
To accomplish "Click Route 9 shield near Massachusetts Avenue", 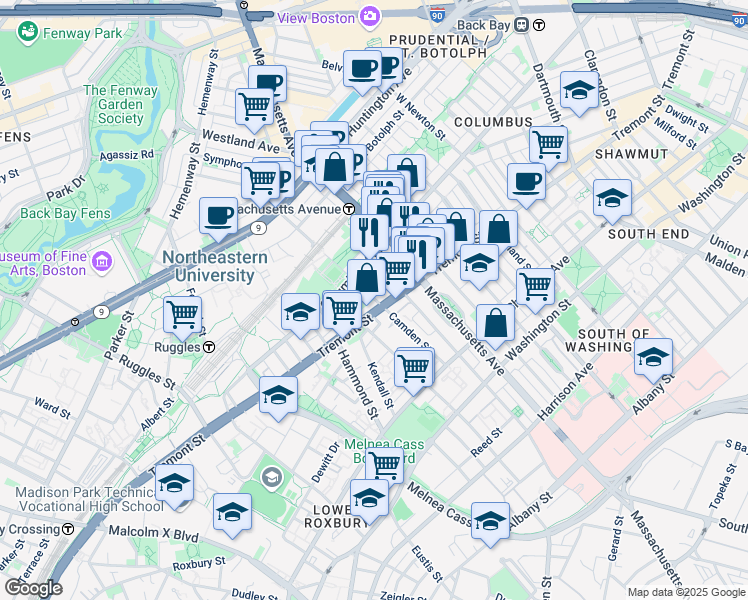I will (258, 228).
